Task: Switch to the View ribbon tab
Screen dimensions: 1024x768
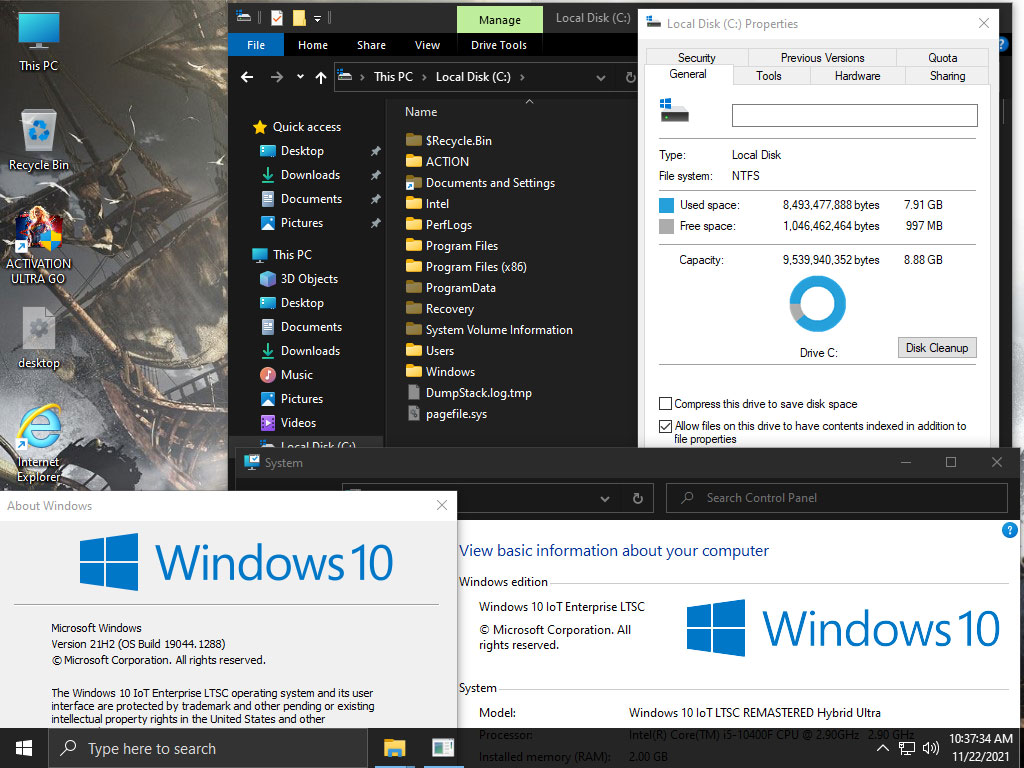Action: [427, 45]
